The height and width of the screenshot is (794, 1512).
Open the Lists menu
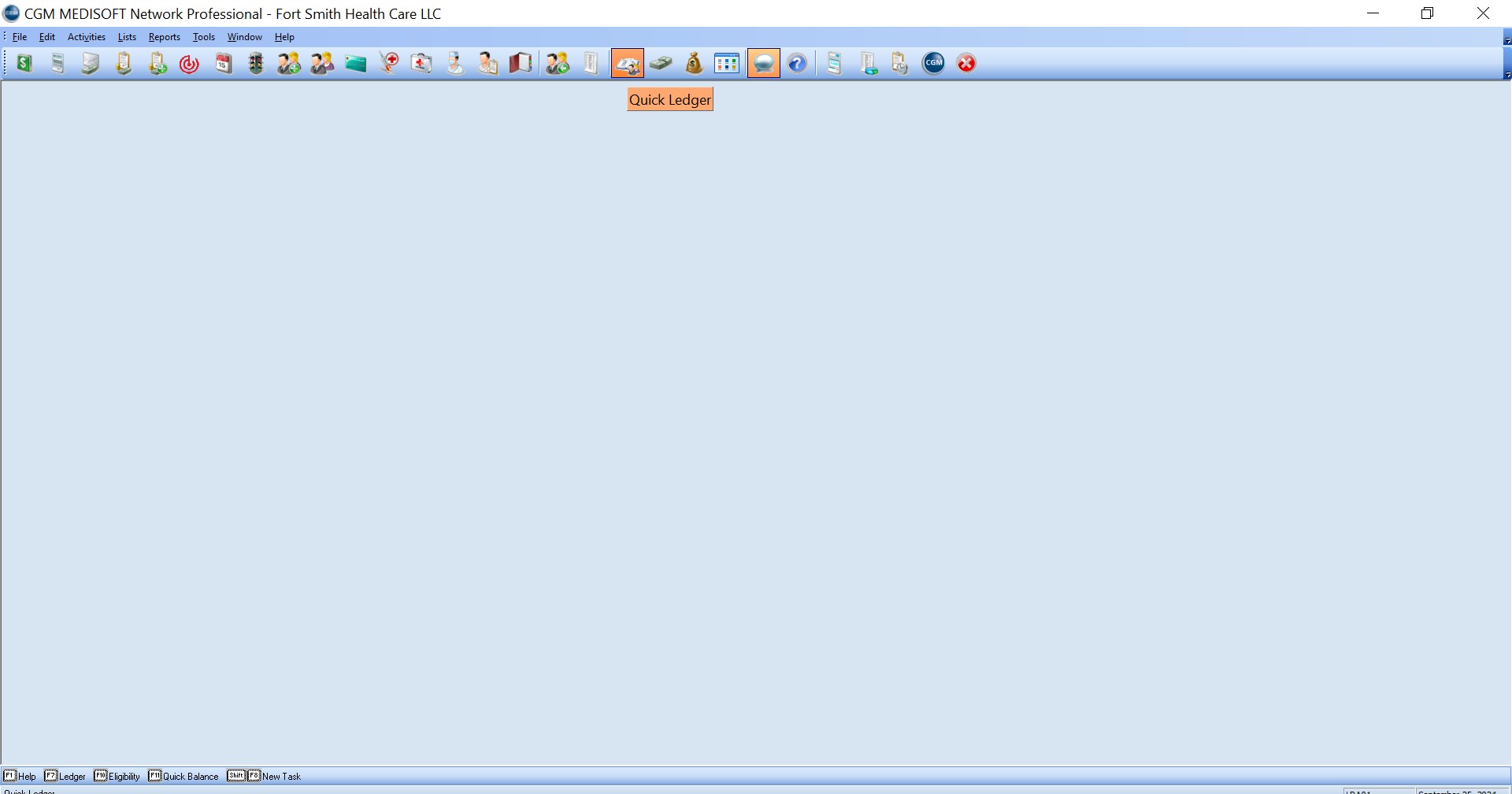(x=127, y=37)
